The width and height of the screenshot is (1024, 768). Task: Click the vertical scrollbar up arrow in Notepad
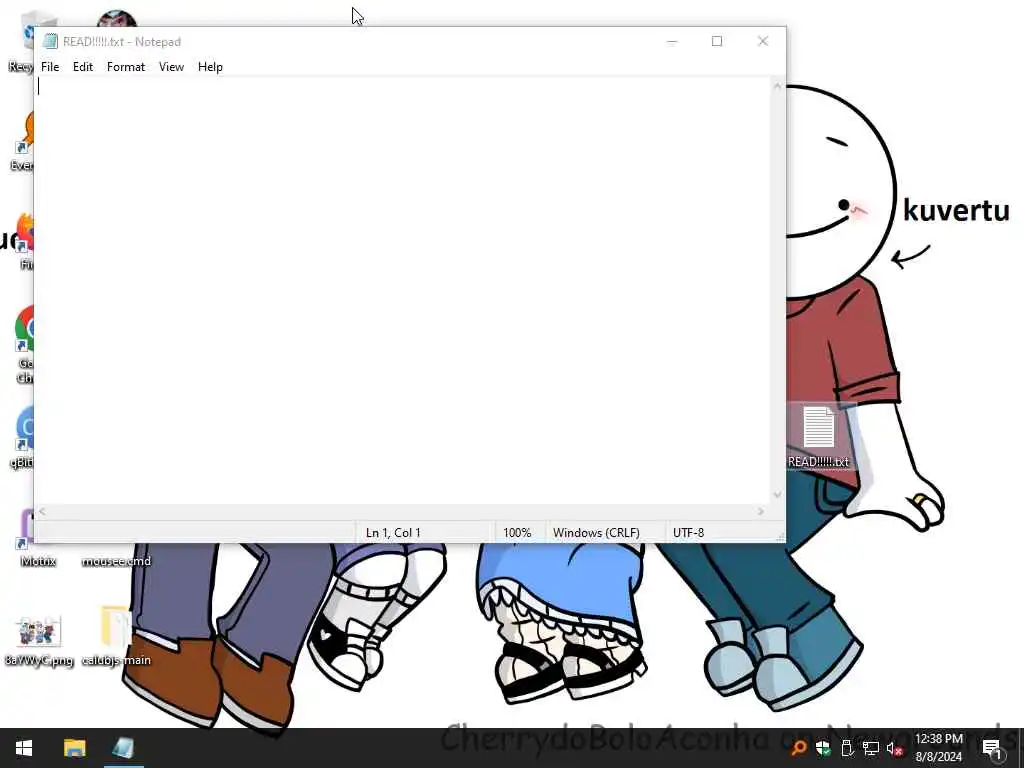point(777,86)
